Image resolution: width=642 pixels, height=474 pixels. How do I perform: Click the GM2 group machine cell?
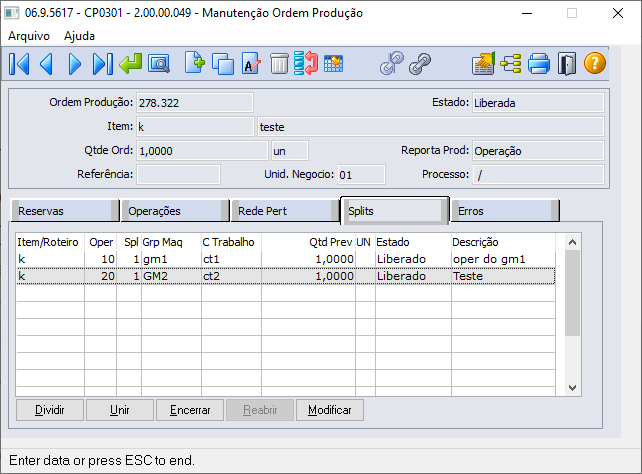171,276
